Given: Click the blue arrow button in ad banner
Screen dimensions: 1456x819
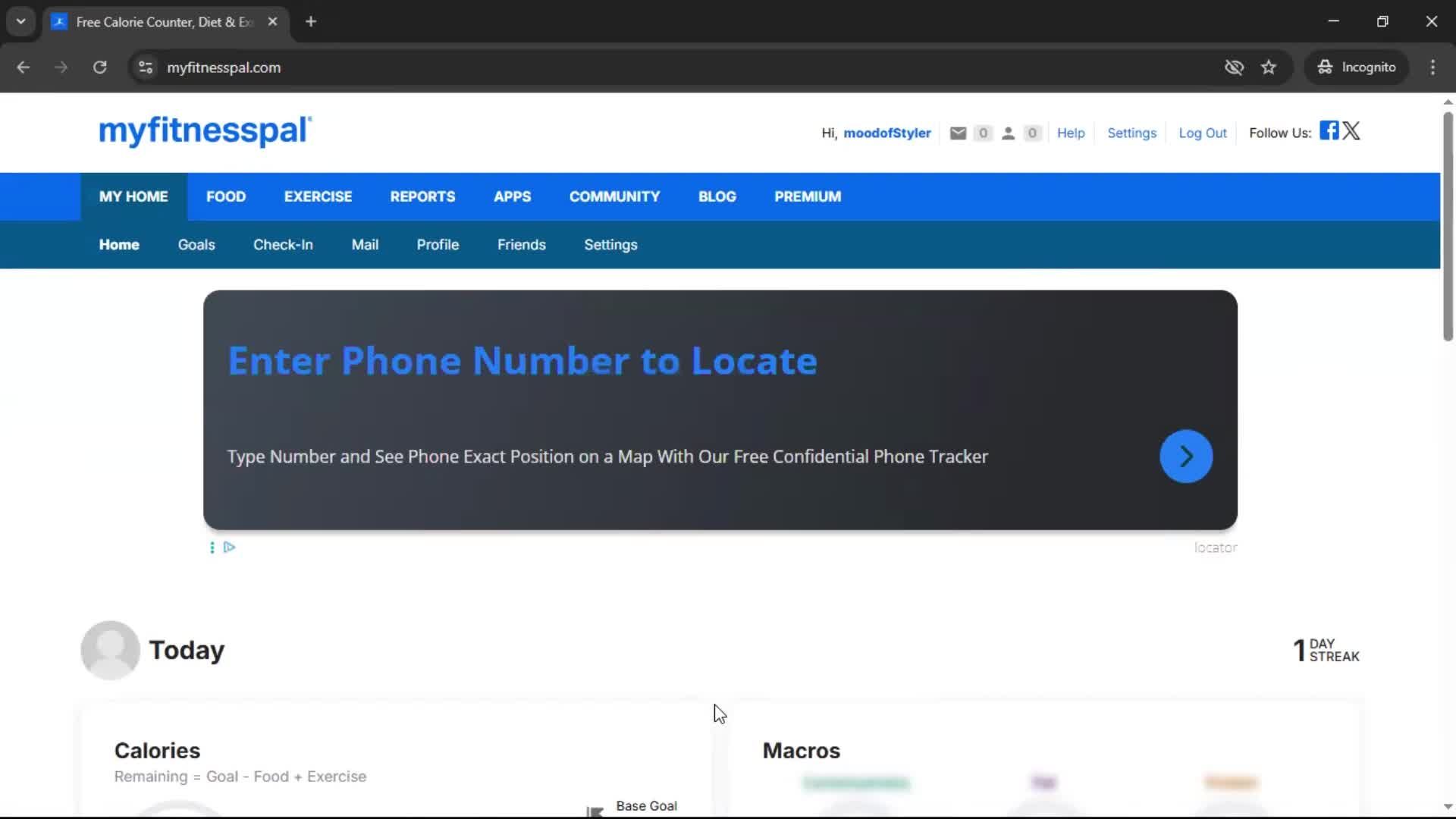Looking at the screenshot, I should [1186, 457].
